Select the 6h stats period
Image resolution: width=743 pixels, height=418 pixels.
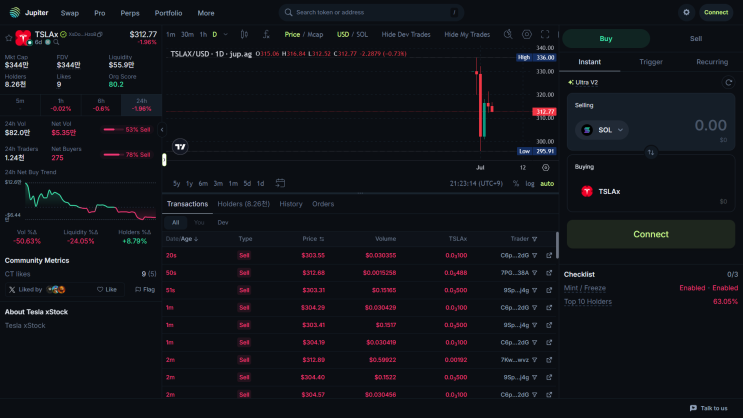click(x=101, y=105)
